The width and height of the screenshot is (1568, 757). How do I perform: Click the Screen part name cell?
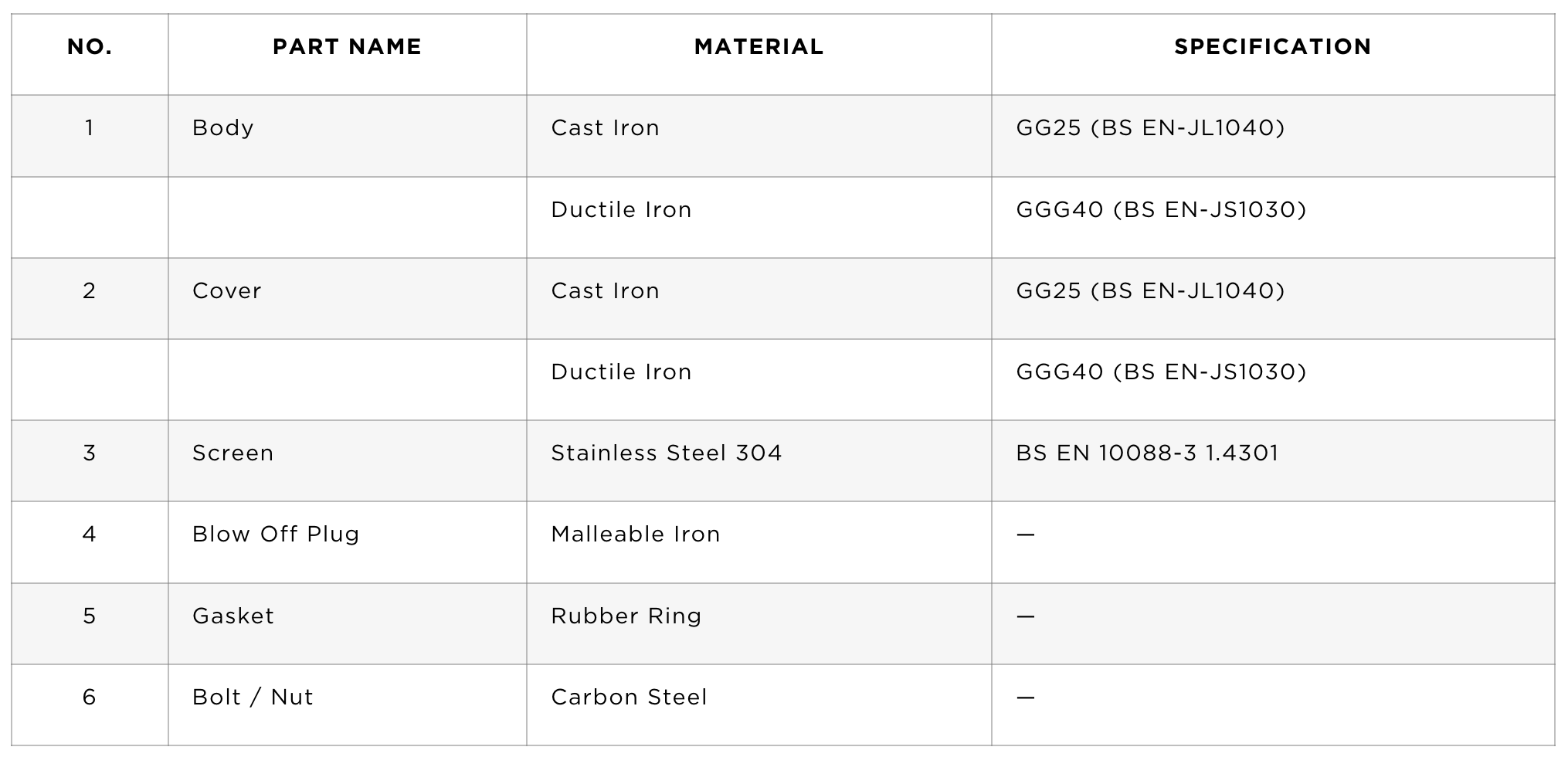(348, 461)
